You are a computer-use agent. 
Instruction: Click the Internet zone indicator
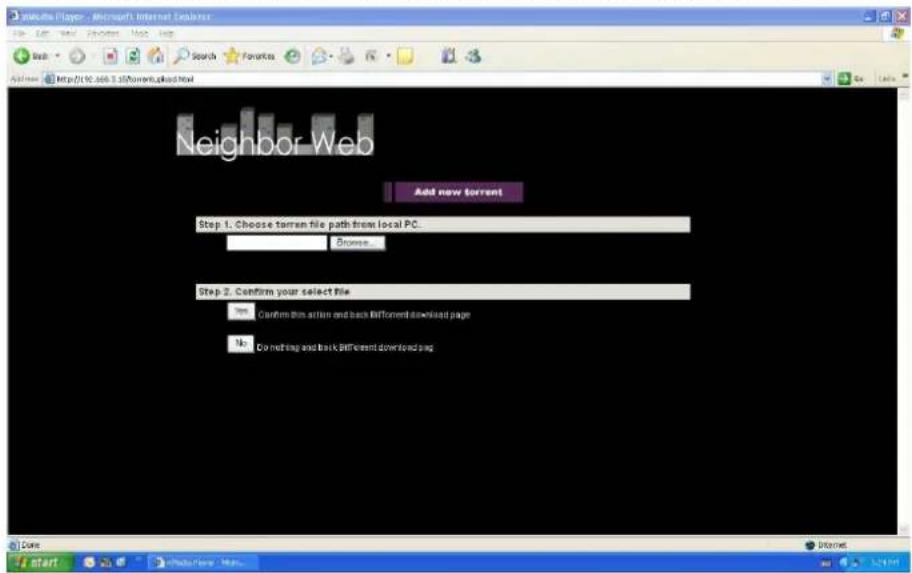click(826, 545)
